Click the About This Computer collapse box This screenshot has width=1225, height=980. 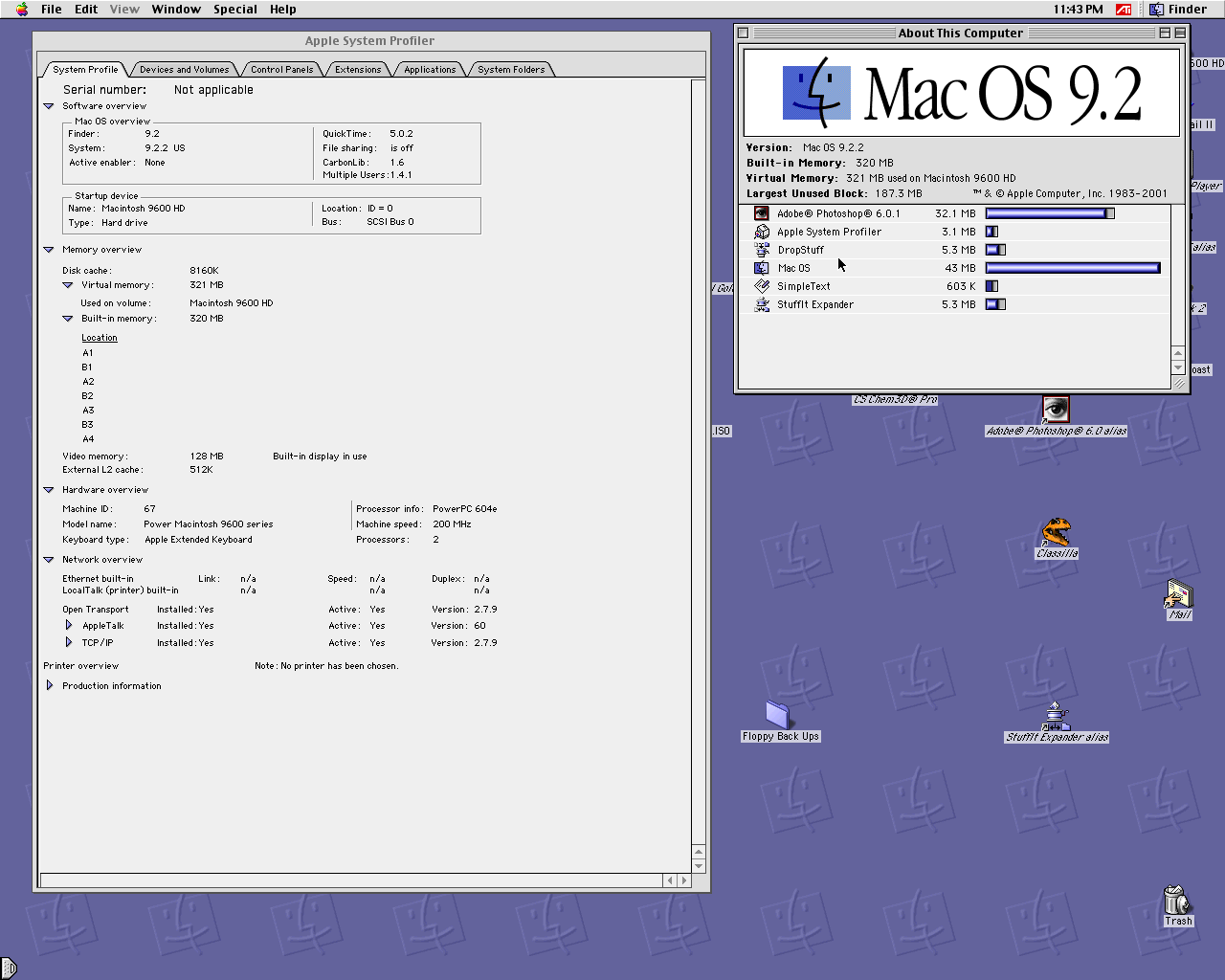[1180, 33]
